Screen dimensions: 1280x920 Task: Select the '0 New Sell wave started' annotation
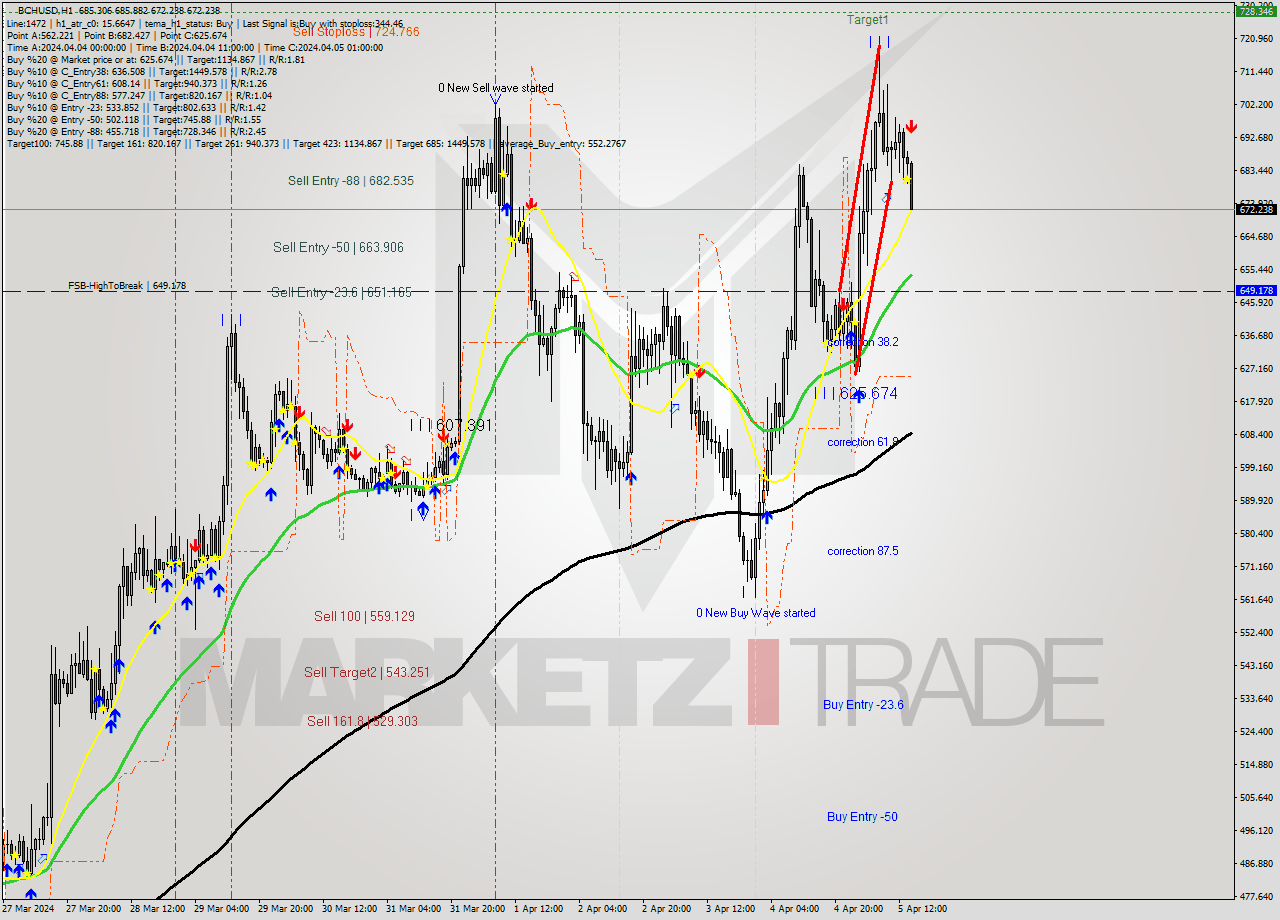click(496, 88)
